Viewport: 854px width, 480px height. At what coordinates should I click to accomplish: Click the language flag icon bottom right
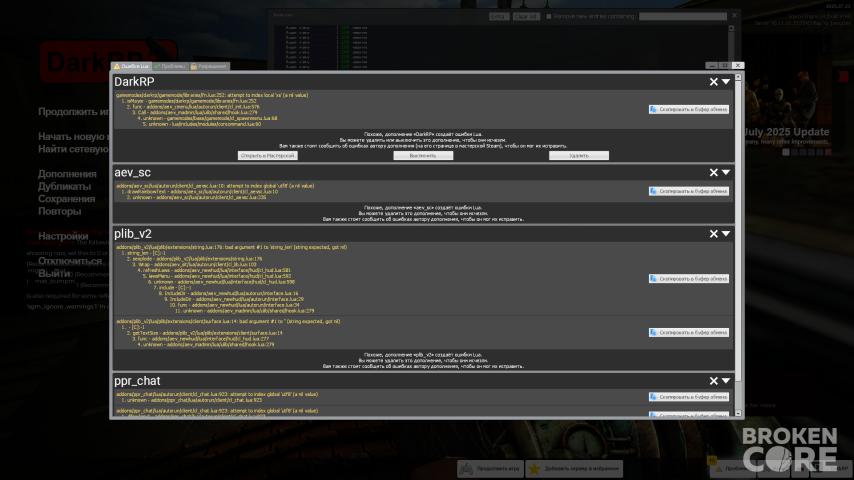coord(801,468)
